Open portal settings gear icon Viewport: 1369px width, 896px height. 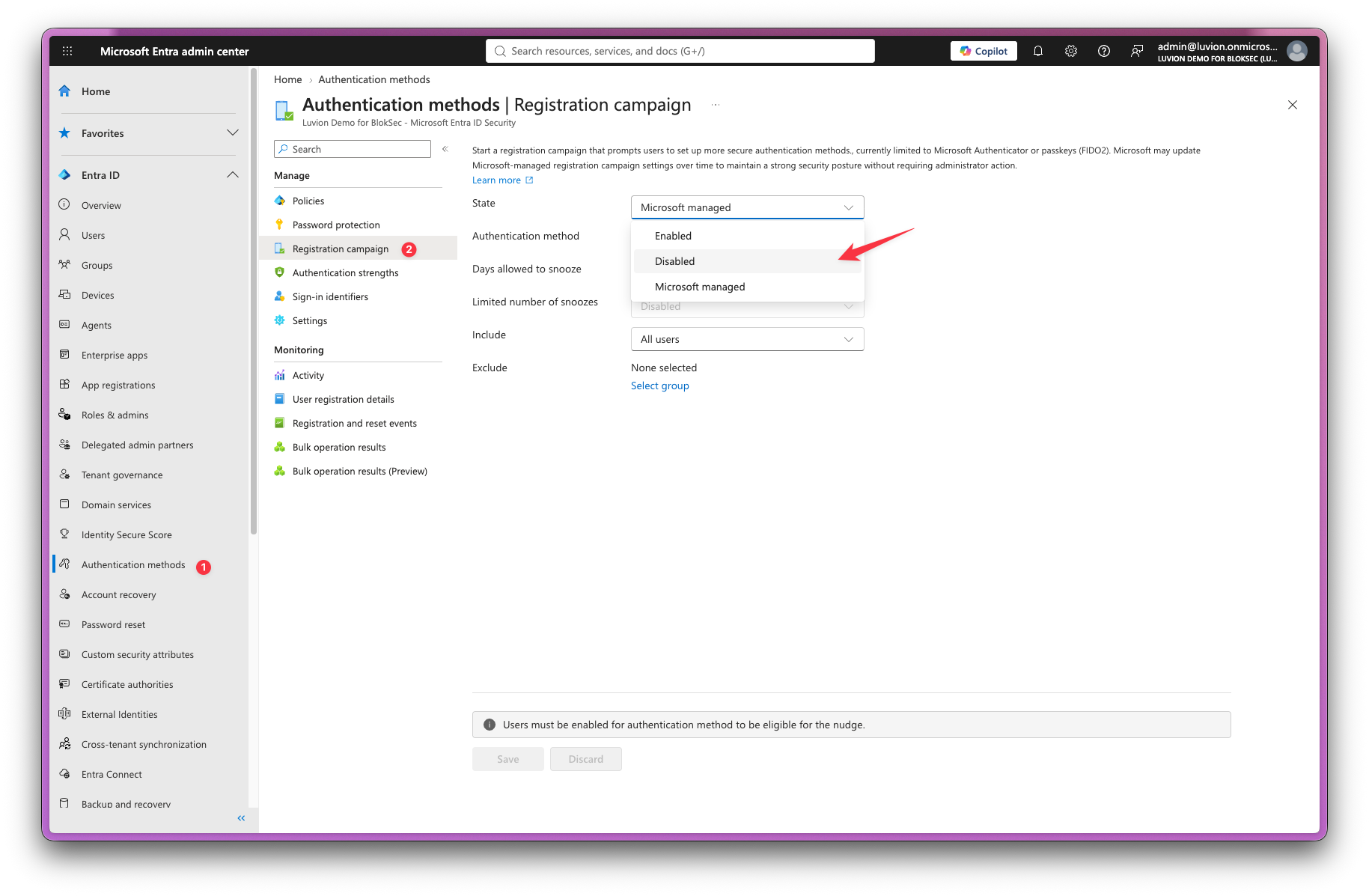pos(1071,51)
